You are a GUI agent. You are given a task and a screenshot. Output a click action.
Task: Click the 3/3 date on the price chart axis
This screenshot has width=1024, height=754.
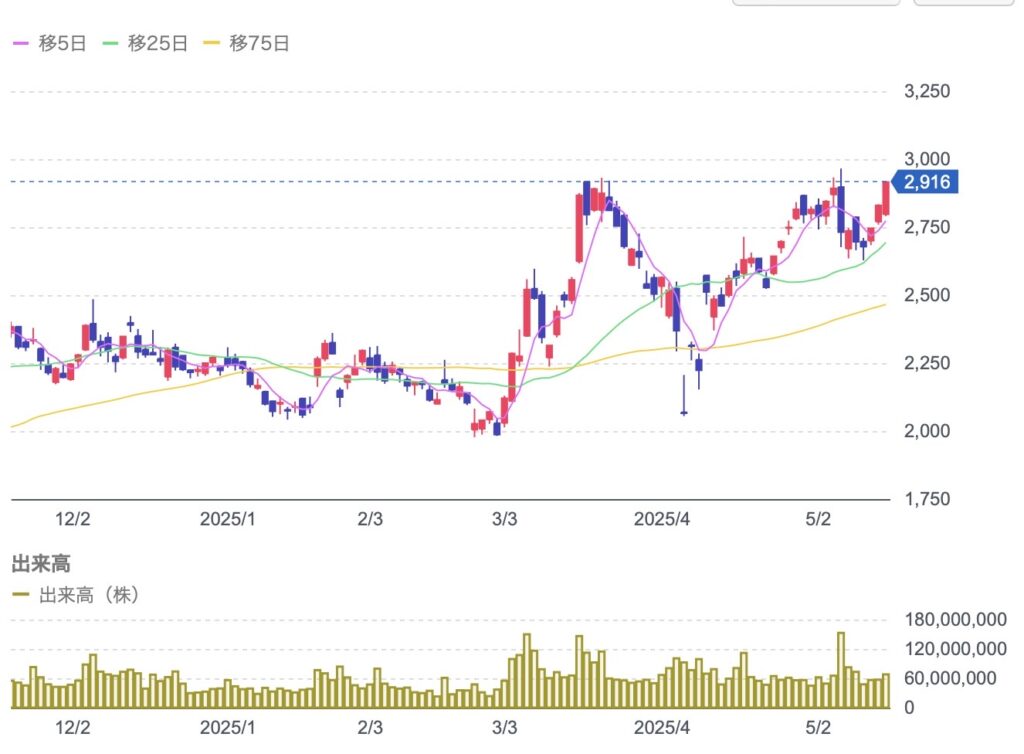(504, 519)
